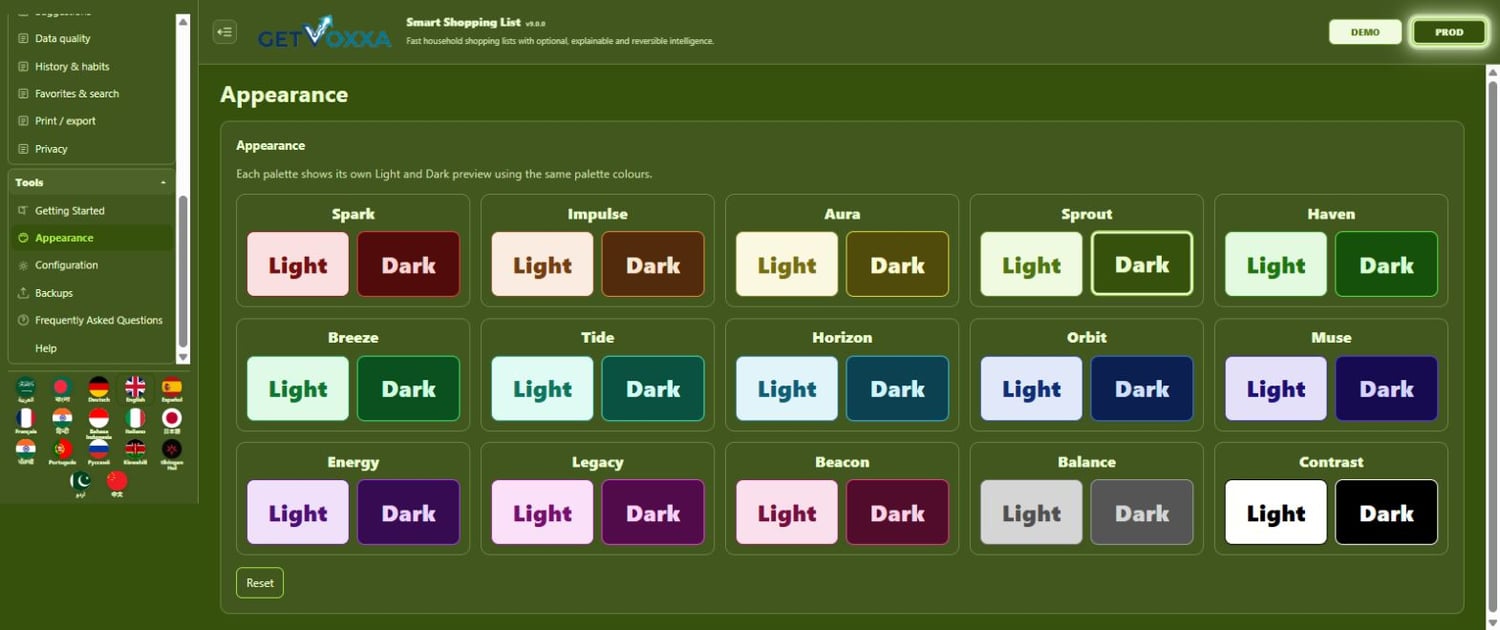Pick the Japanese flag language icon
Image resolution: width=1500 pixels, height=630 pixels.
(172, 418)
